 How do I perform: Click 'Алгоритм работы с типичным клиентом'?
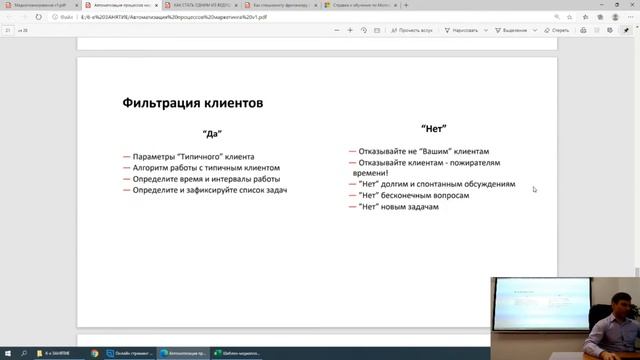206,168
